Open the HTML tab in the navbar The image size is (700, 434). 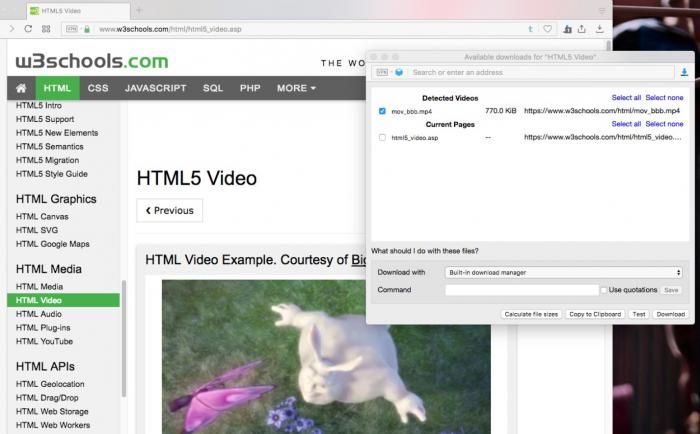(x=57, y=88)
